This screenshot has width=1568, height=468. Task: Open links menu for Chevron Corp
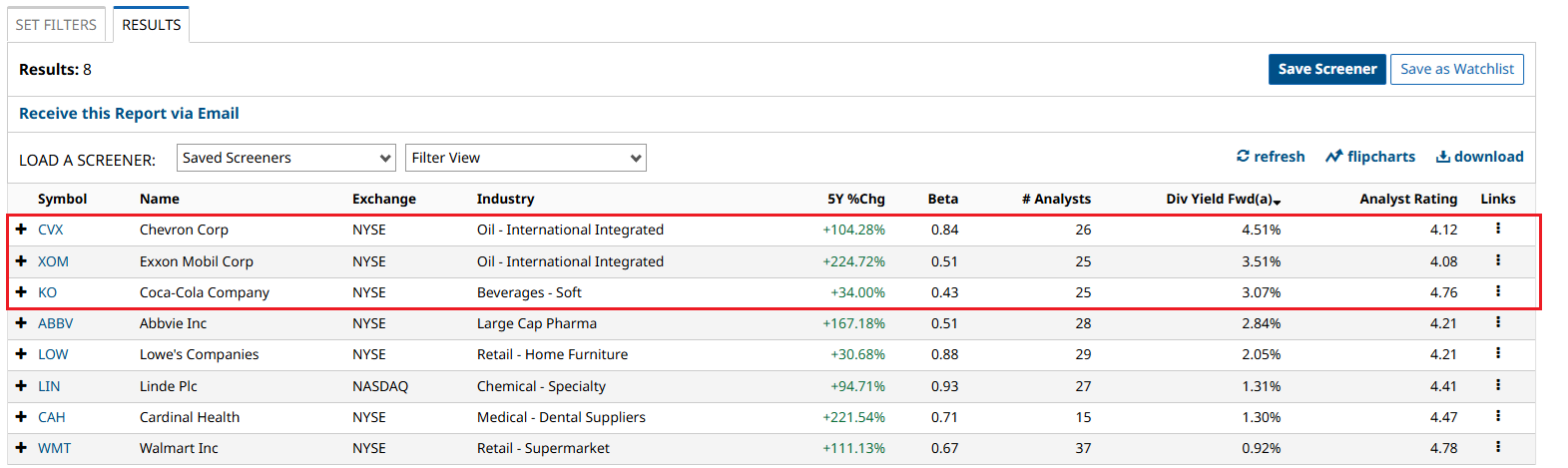(1498, 229)
